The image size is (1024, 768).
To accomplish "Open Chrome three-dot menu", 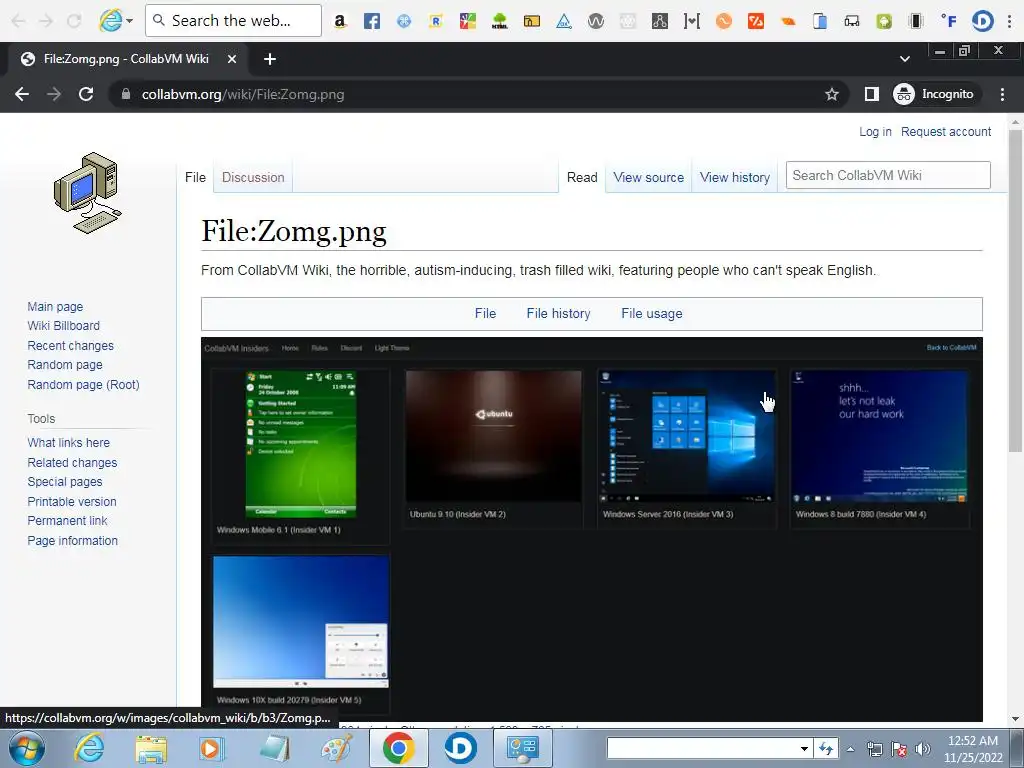I will [1002, 94].
